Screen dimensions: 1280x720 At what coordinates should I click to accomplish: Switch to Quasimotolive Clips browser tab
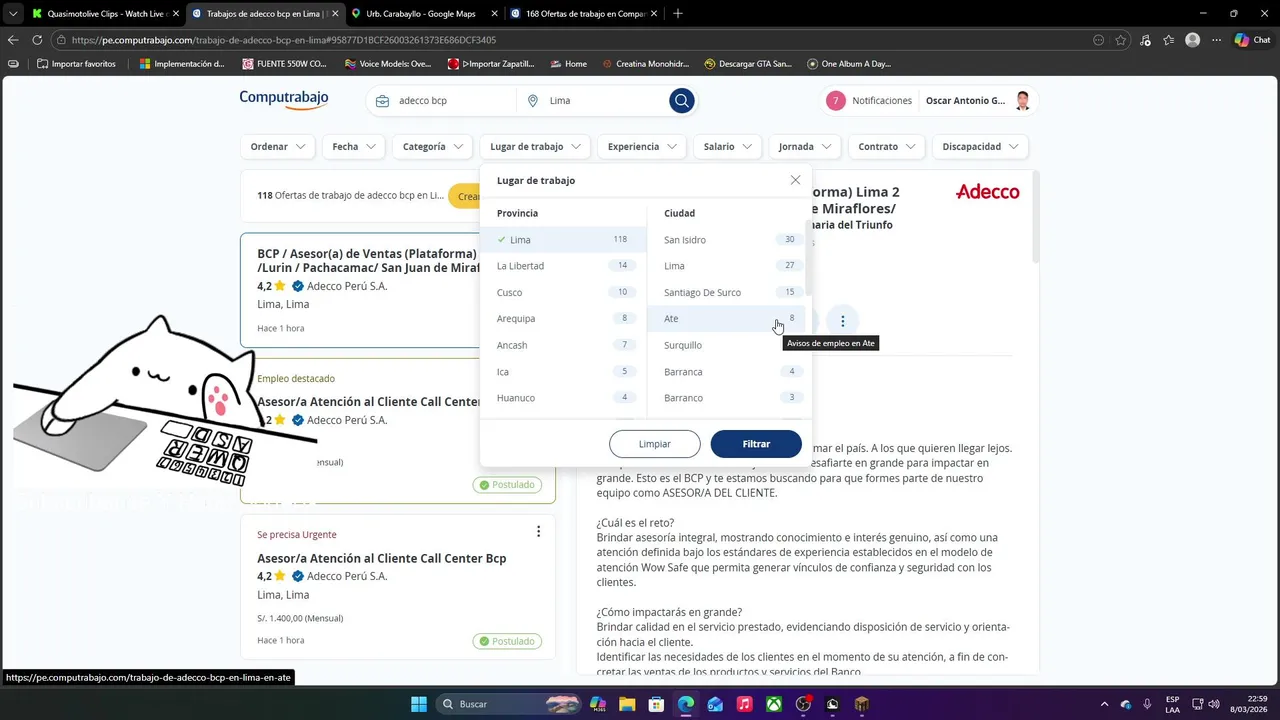point(105,14)
